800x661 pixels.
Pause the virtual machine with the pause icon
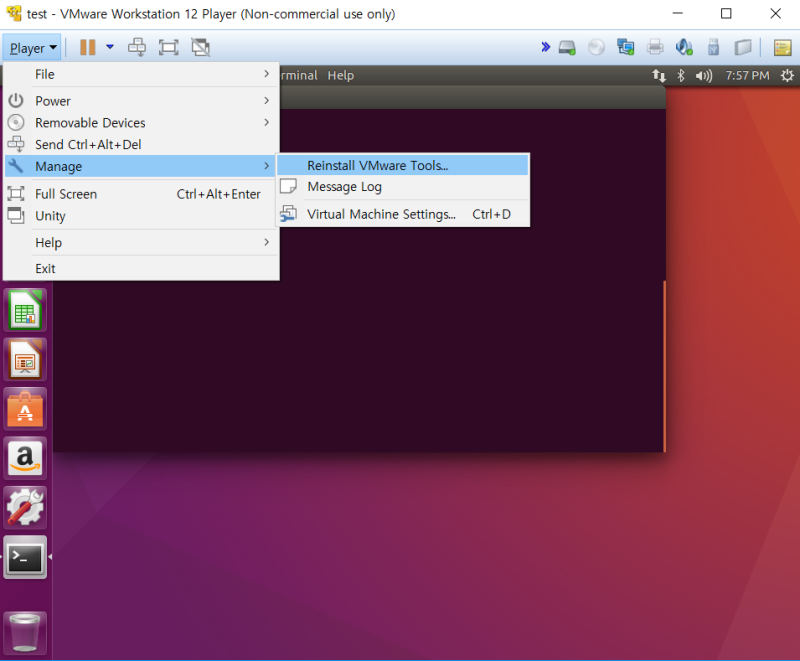coord(88,47)
